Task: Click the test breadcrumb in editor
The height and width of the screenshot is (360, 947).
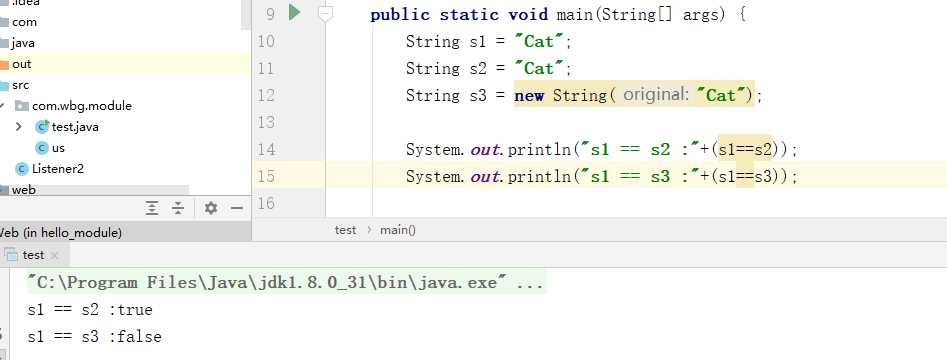Action: pyautogui.click(x=345, y=230)
